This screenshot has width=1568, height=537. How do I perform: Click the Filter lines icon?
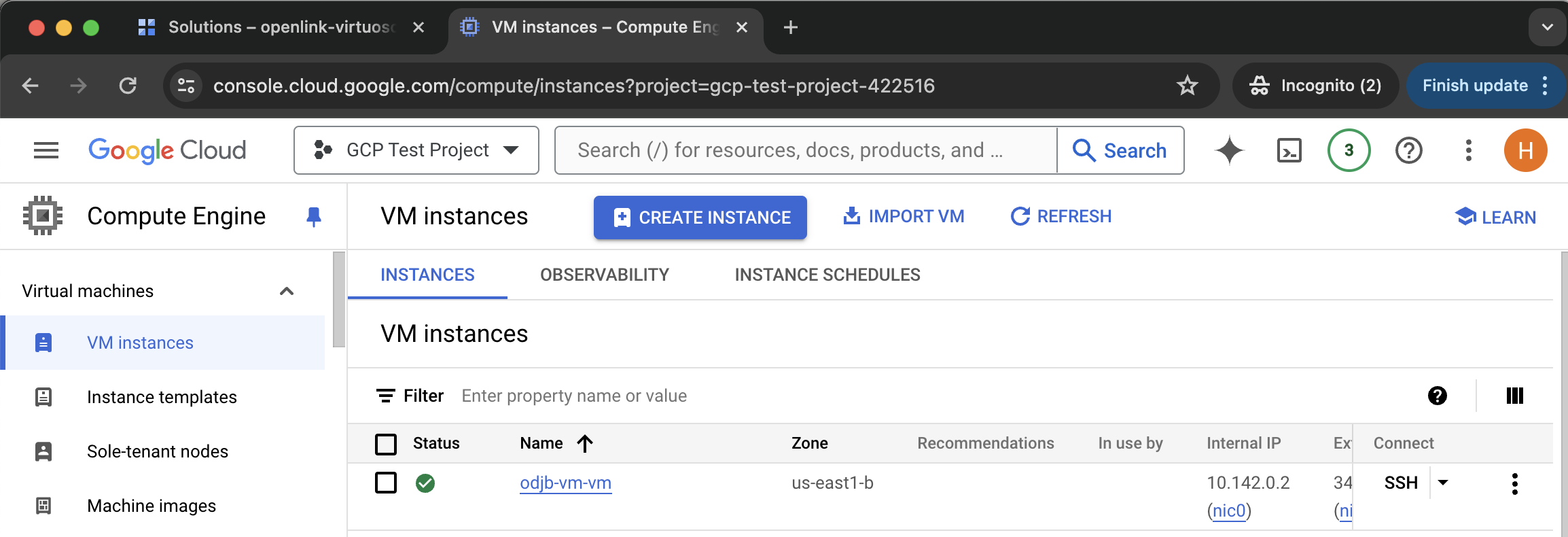(x=386, y=396)
